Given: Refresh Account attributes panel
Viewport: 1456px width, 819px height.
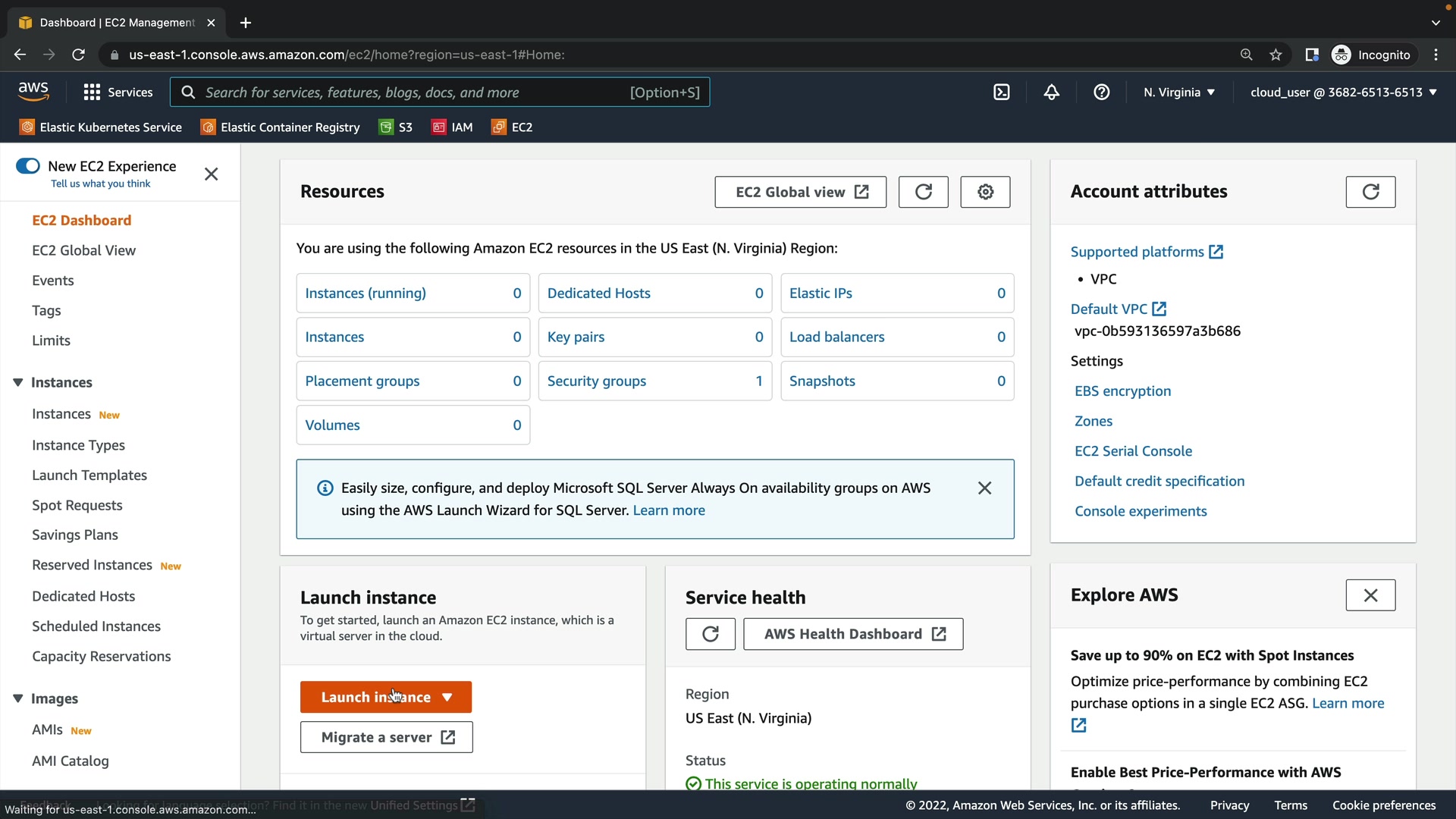Looking at the screenshot, I should pyautogui.click(x=1370, y=192).
